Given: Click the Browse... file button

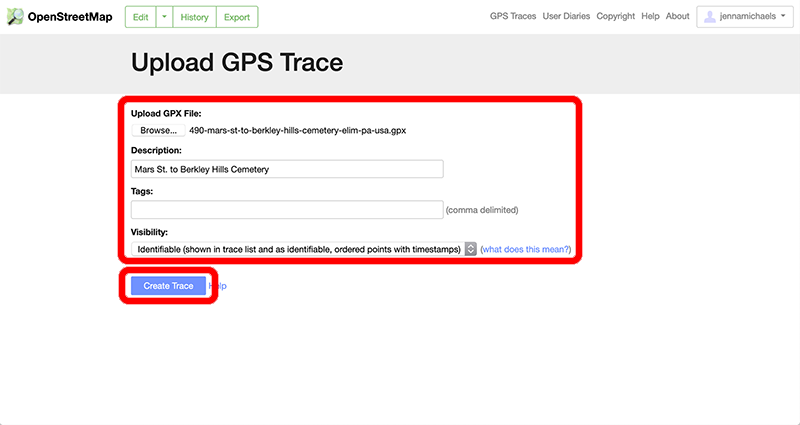Looking at the screenshot, I should pyautogui.click(x=158, y=130).
